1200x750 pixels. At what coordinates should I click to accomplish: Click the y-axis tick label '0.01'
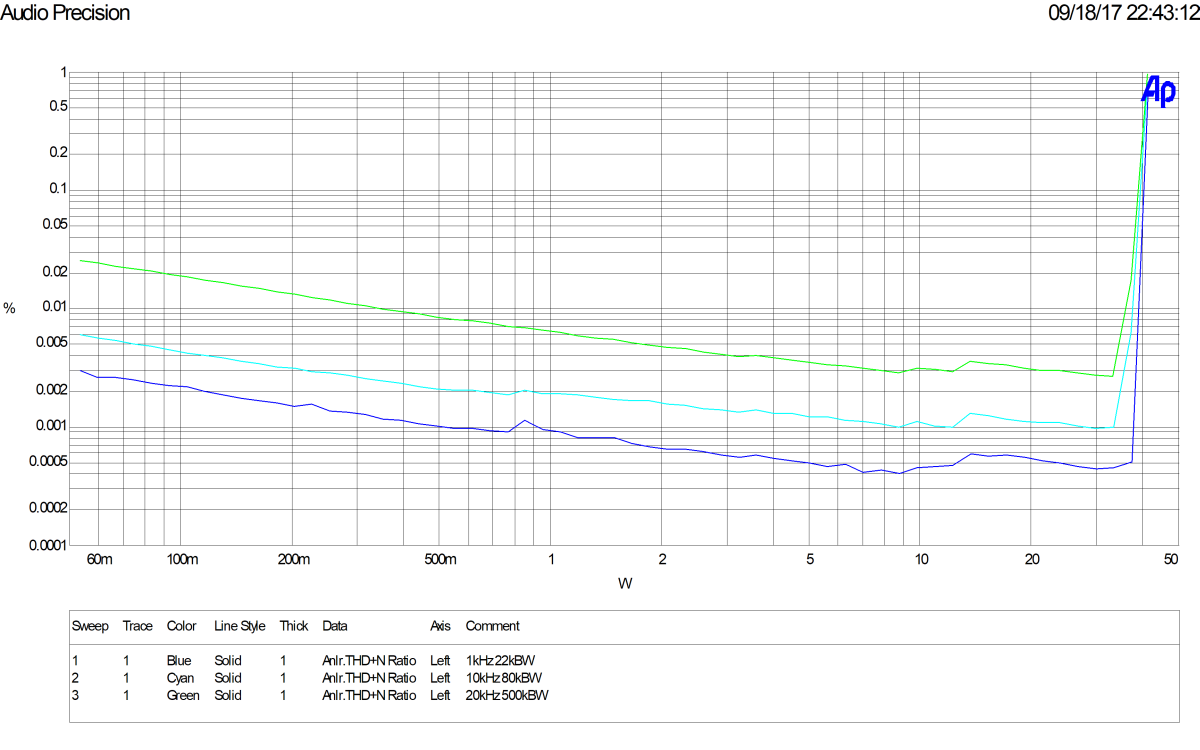click(53, 307)
